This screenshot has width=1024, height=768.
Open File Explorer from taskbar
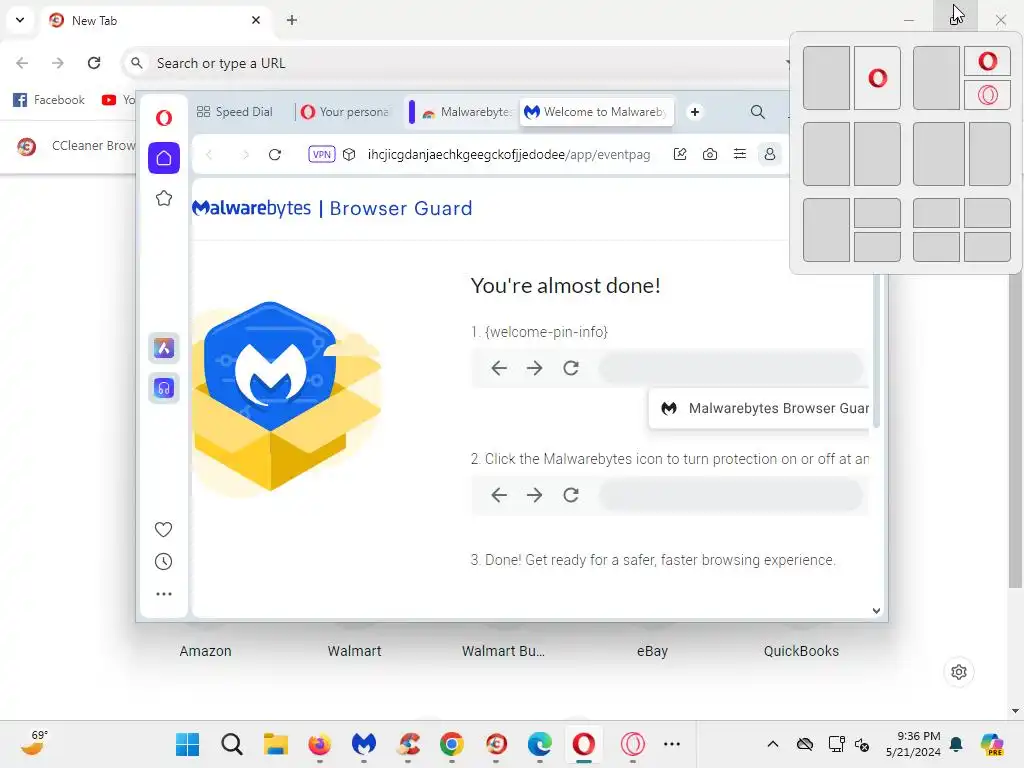tap(276, 744)
